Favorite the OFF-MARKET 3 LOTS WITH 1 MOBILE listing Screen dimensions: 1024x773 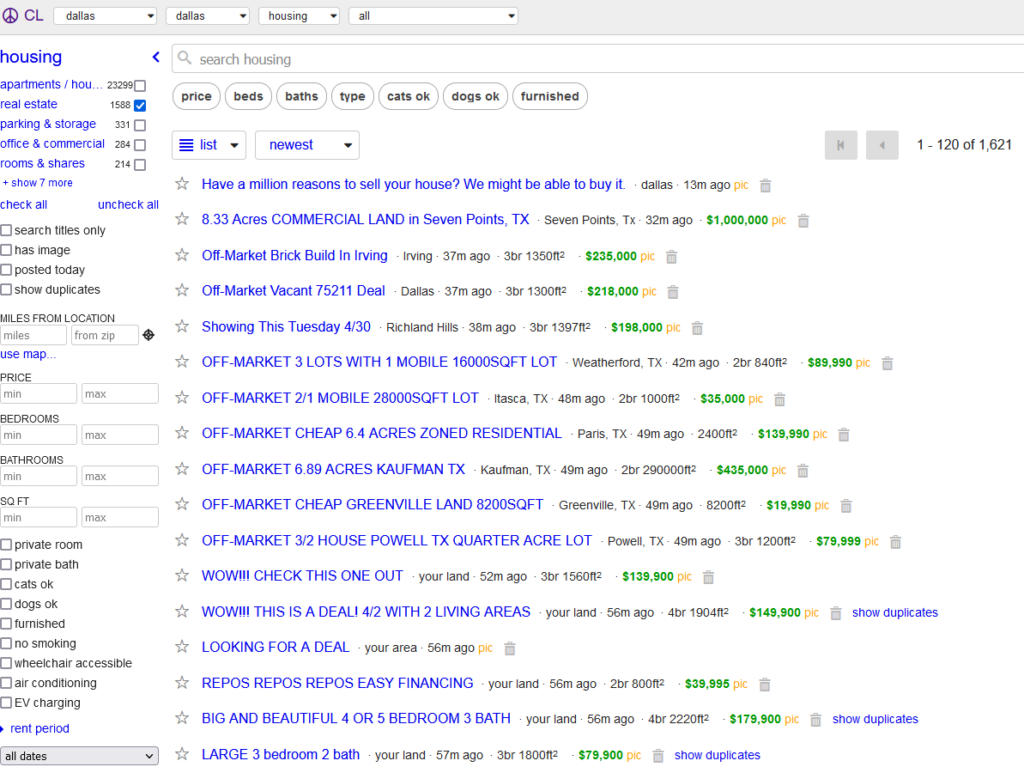[x=182, y=362]
